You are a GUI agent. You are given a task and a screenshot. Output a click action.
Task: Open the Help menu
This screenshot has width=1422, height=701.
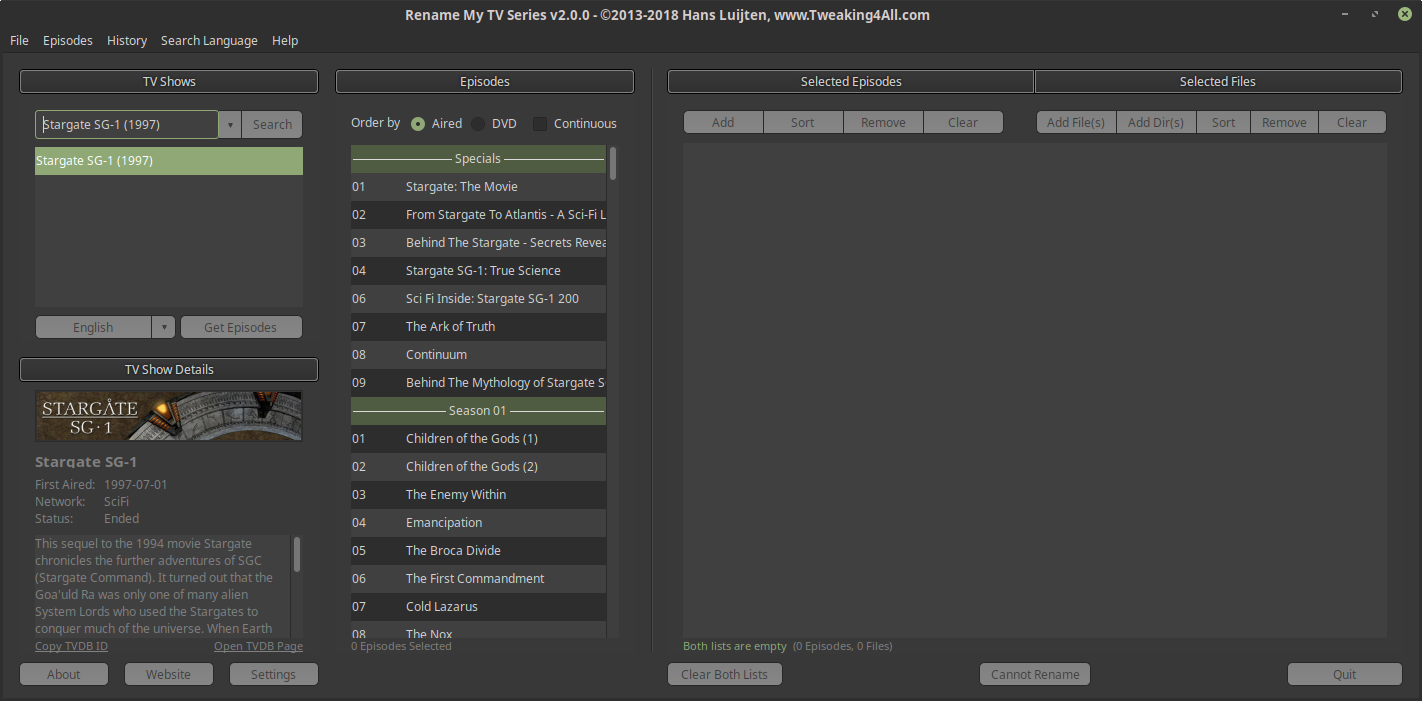point(285,40)
